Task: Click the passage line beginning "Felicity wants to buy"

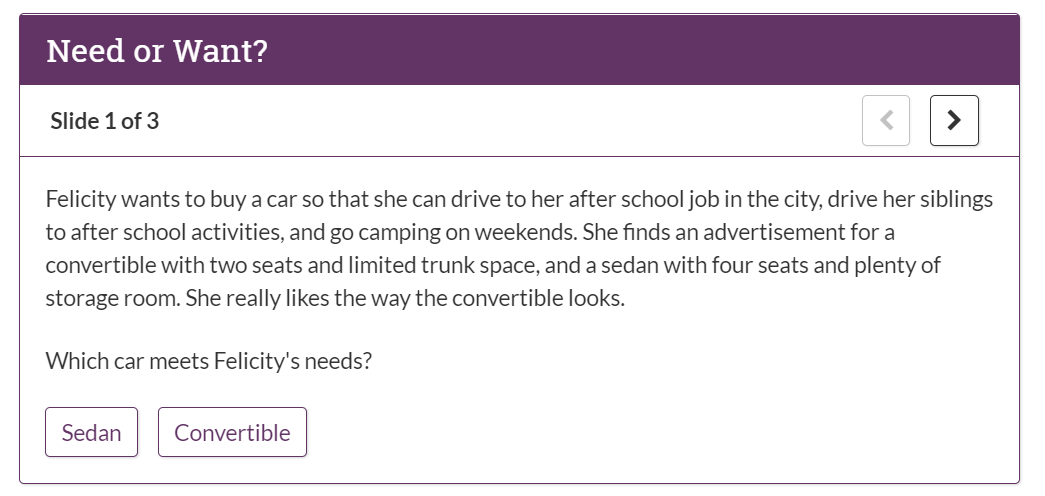Action: tap(519, 199)
